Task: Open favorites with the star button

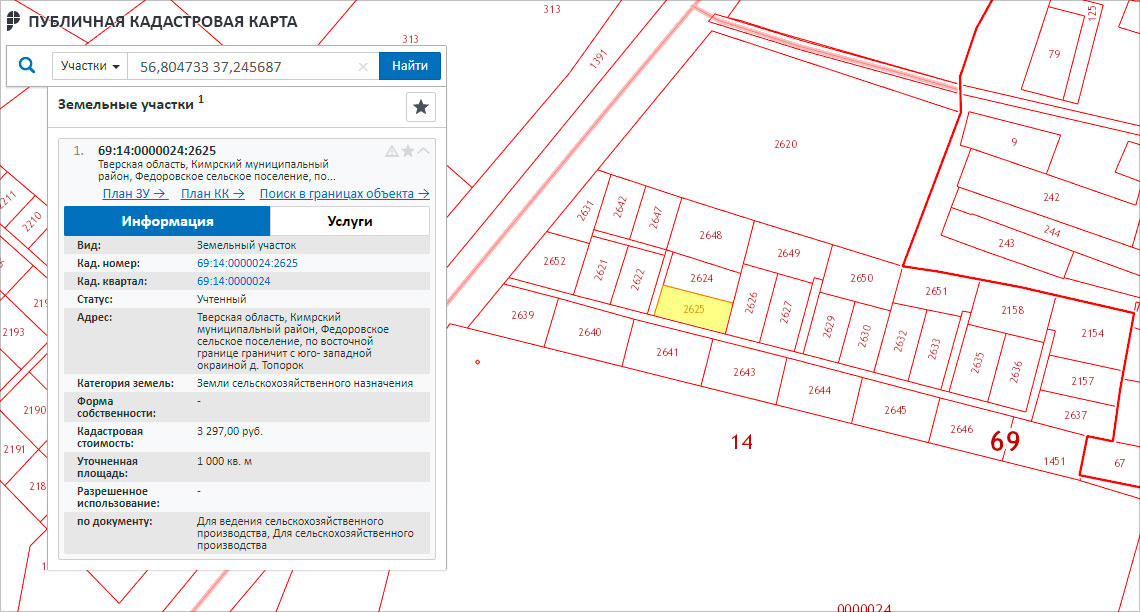Action: tap(421, 108)
